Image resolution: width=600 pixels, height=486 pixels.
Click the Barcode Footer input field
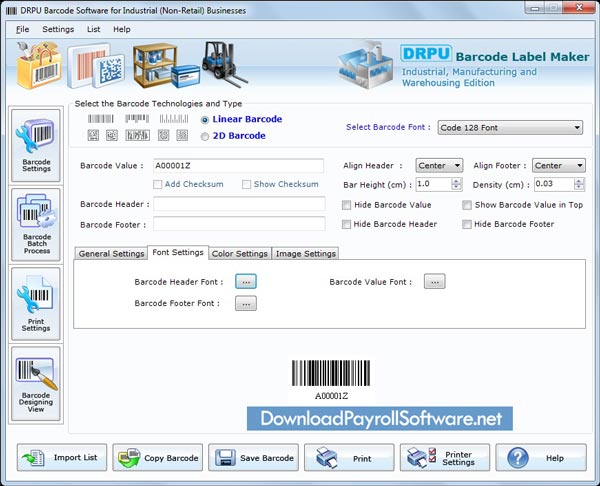239,224
